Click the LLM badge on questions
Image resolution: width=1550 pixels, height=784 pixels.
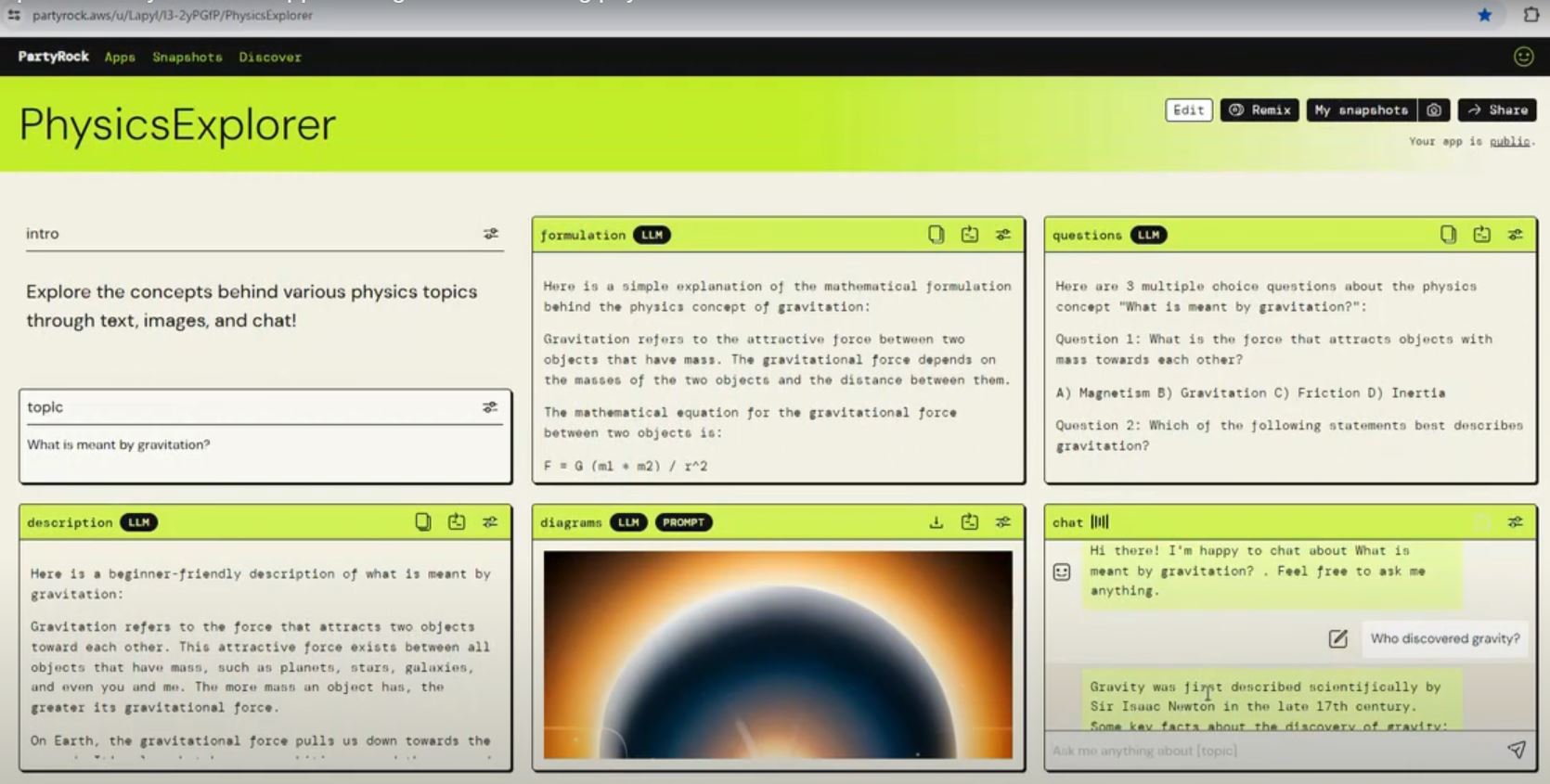pos(1148,235)
